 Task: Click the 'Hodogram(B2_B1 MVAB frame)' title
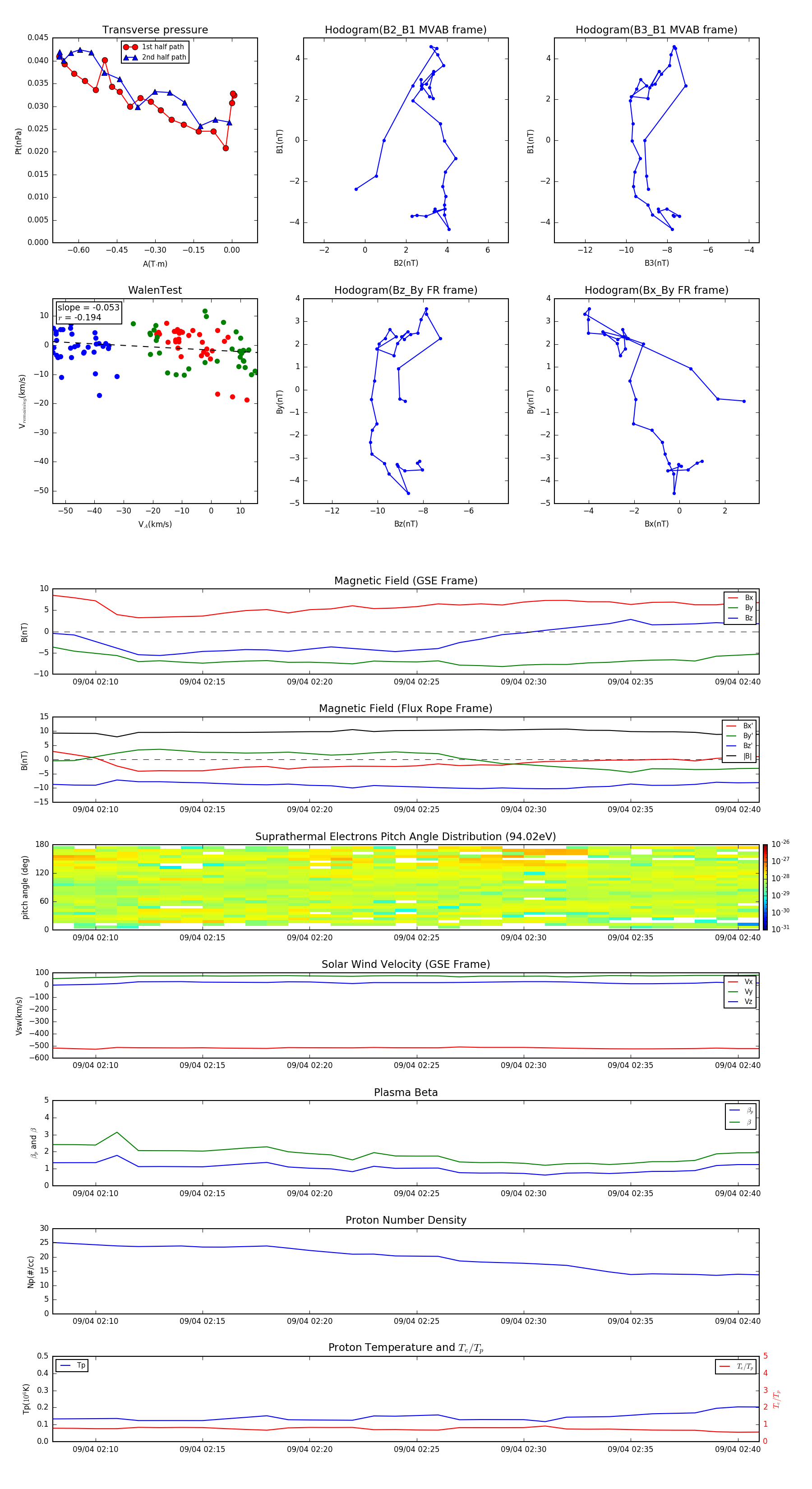coord(406,30)
